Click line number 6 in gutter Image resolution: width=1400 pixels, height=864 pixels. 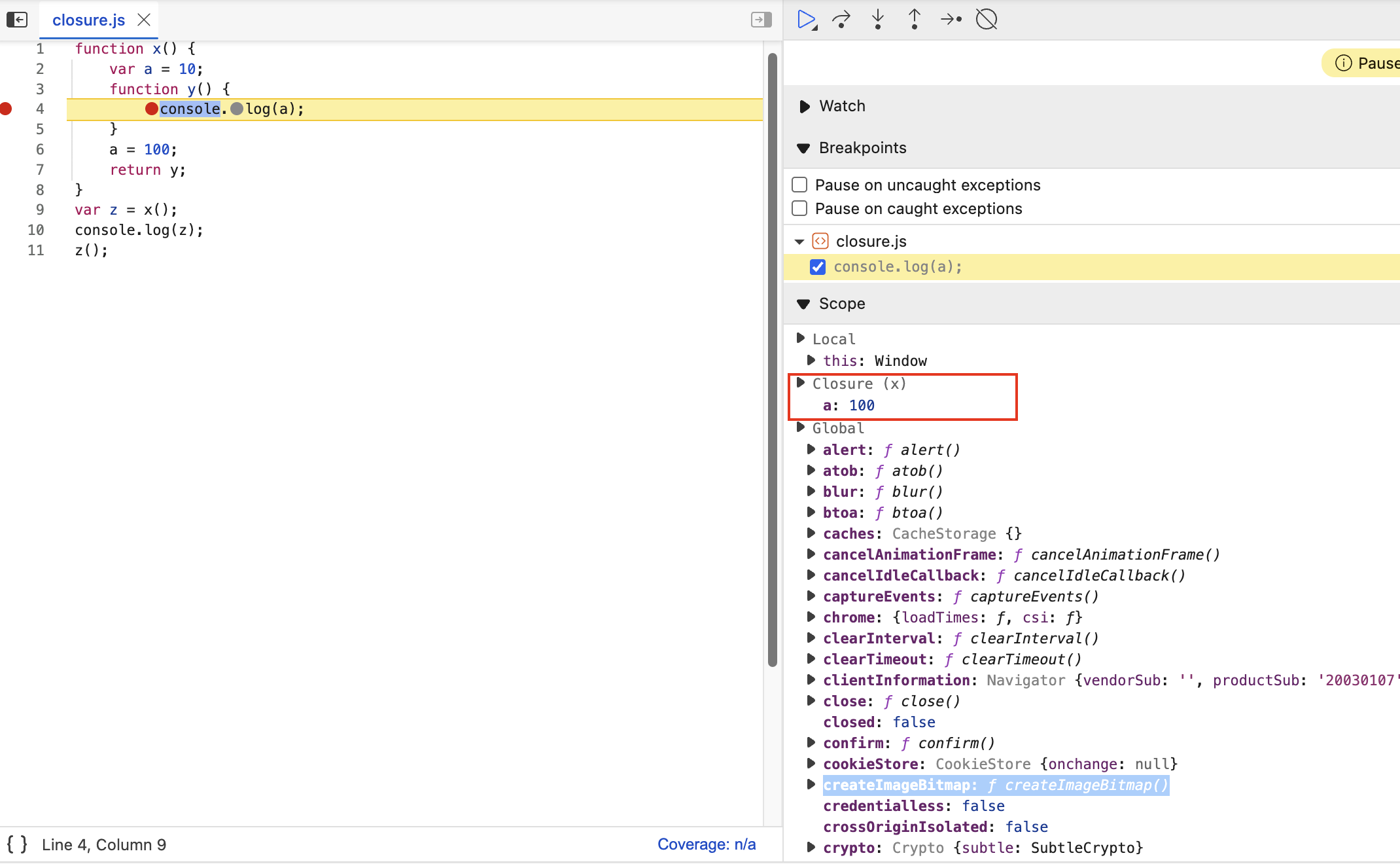click(40, 149)
